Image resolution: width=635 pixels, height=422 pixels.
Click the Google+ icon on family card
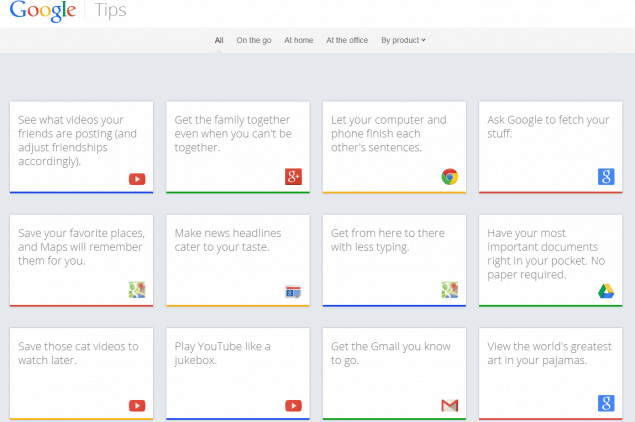click(x=293, y=177)
